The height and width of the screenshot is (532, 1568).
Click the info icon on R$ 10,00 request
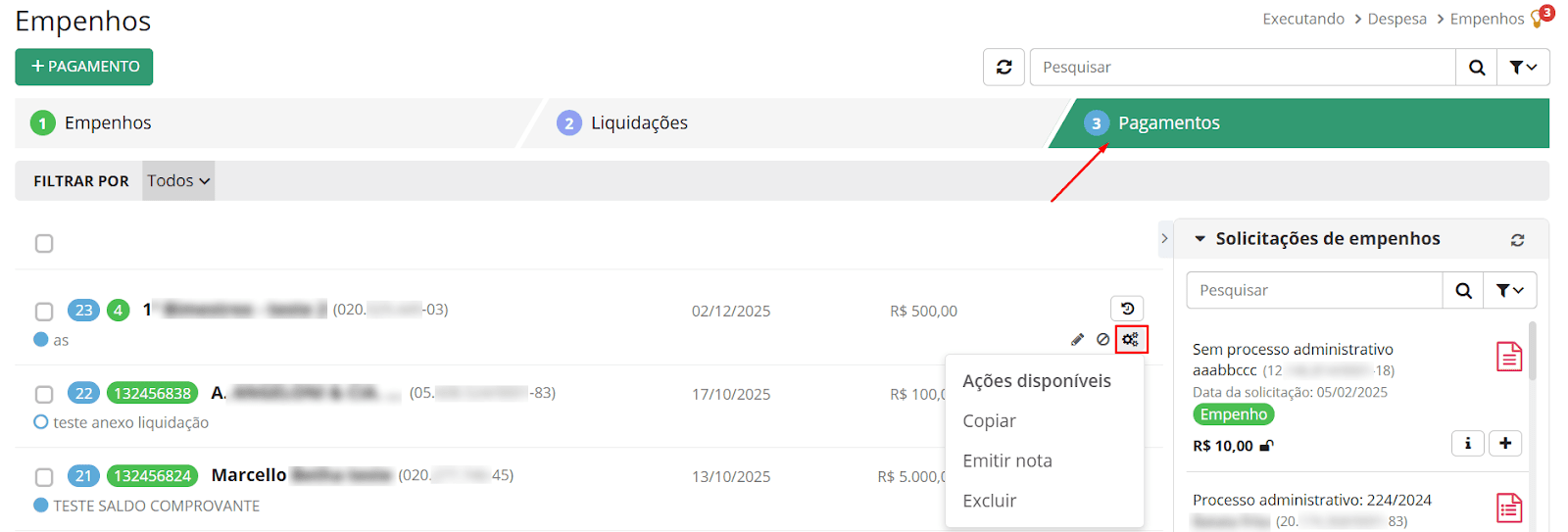click(1467, 444)
